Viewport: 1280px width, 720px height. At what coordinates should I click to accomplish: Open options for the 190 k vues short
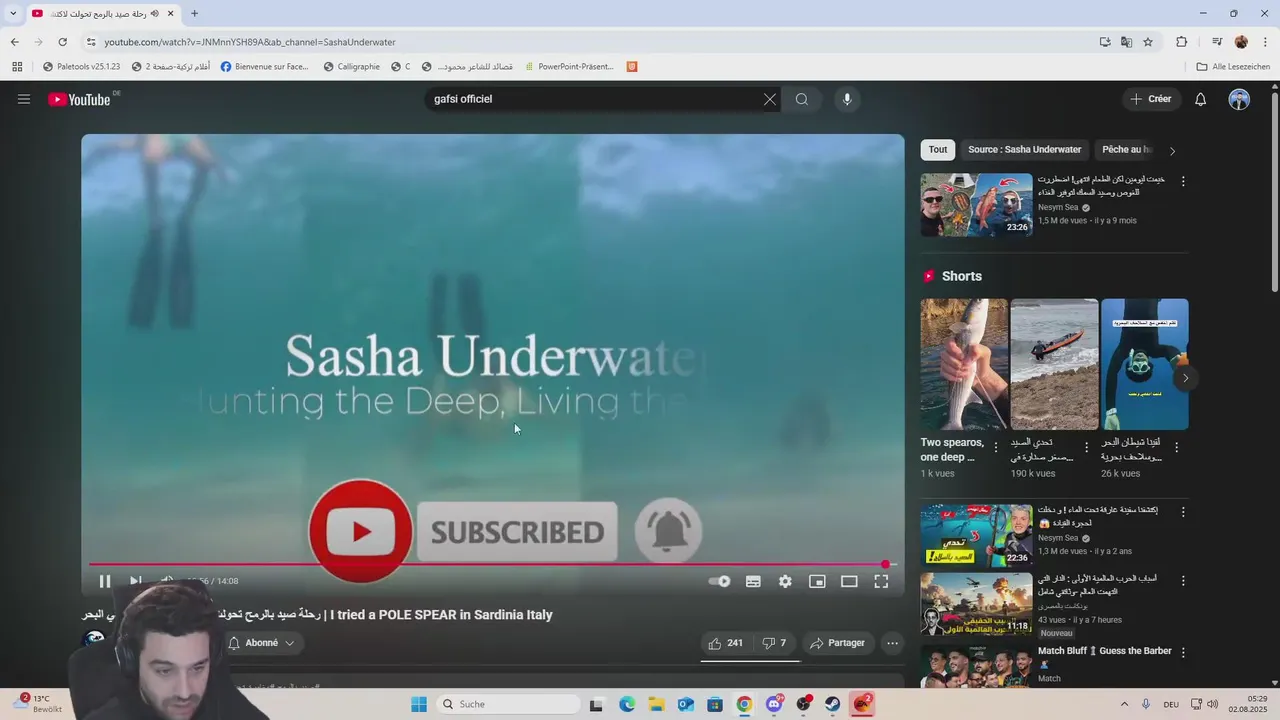pos(1086,447)
